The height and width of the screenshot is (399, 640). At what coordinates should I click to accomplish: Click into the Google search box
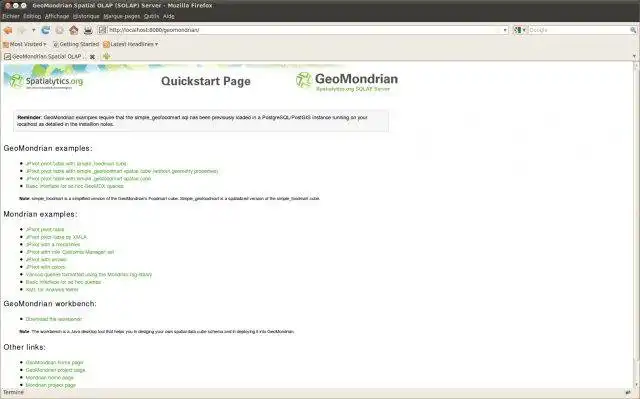[579, 30]
